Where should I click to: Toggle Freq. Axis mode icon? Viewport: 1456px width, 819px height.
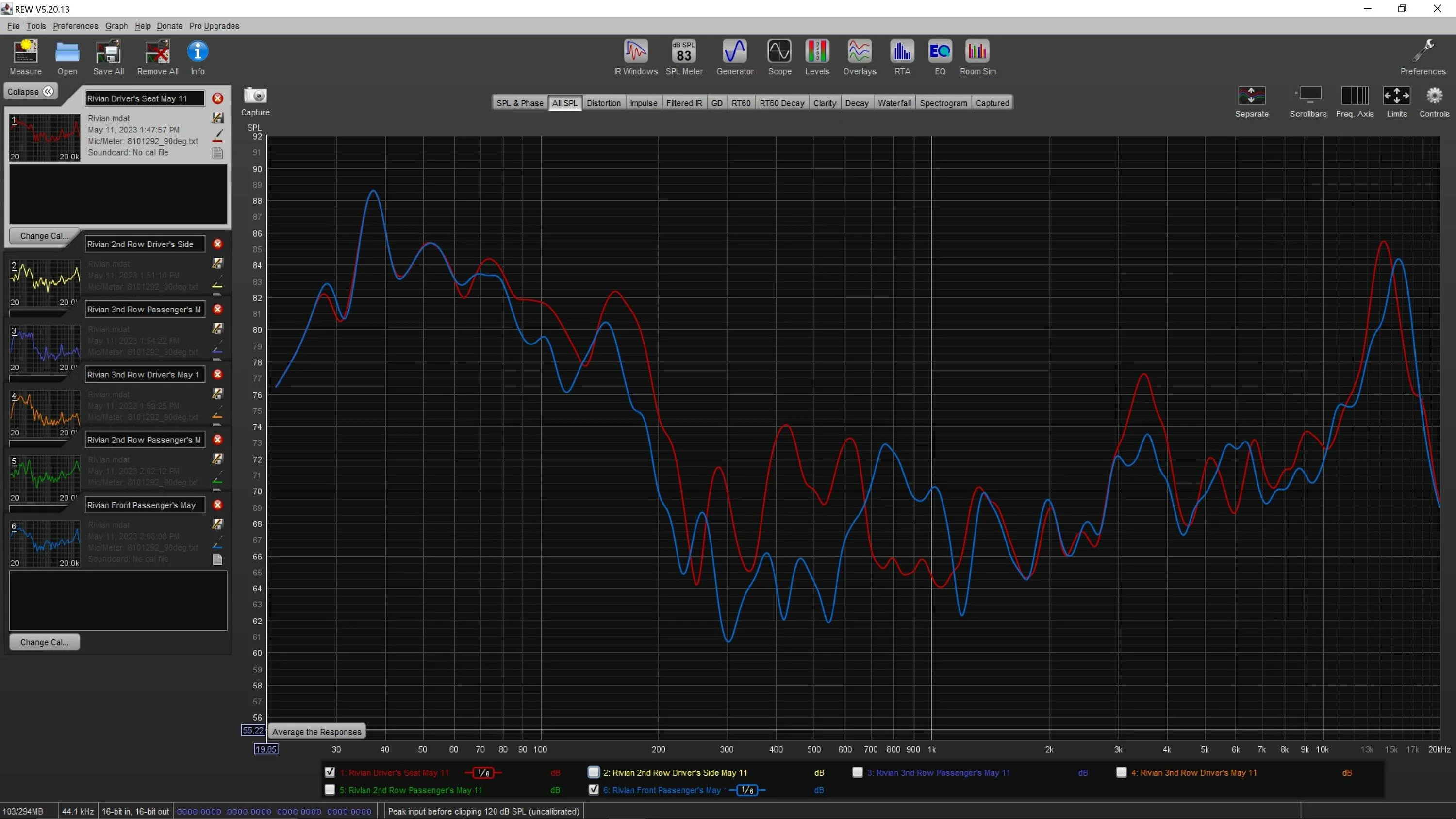1355,102
